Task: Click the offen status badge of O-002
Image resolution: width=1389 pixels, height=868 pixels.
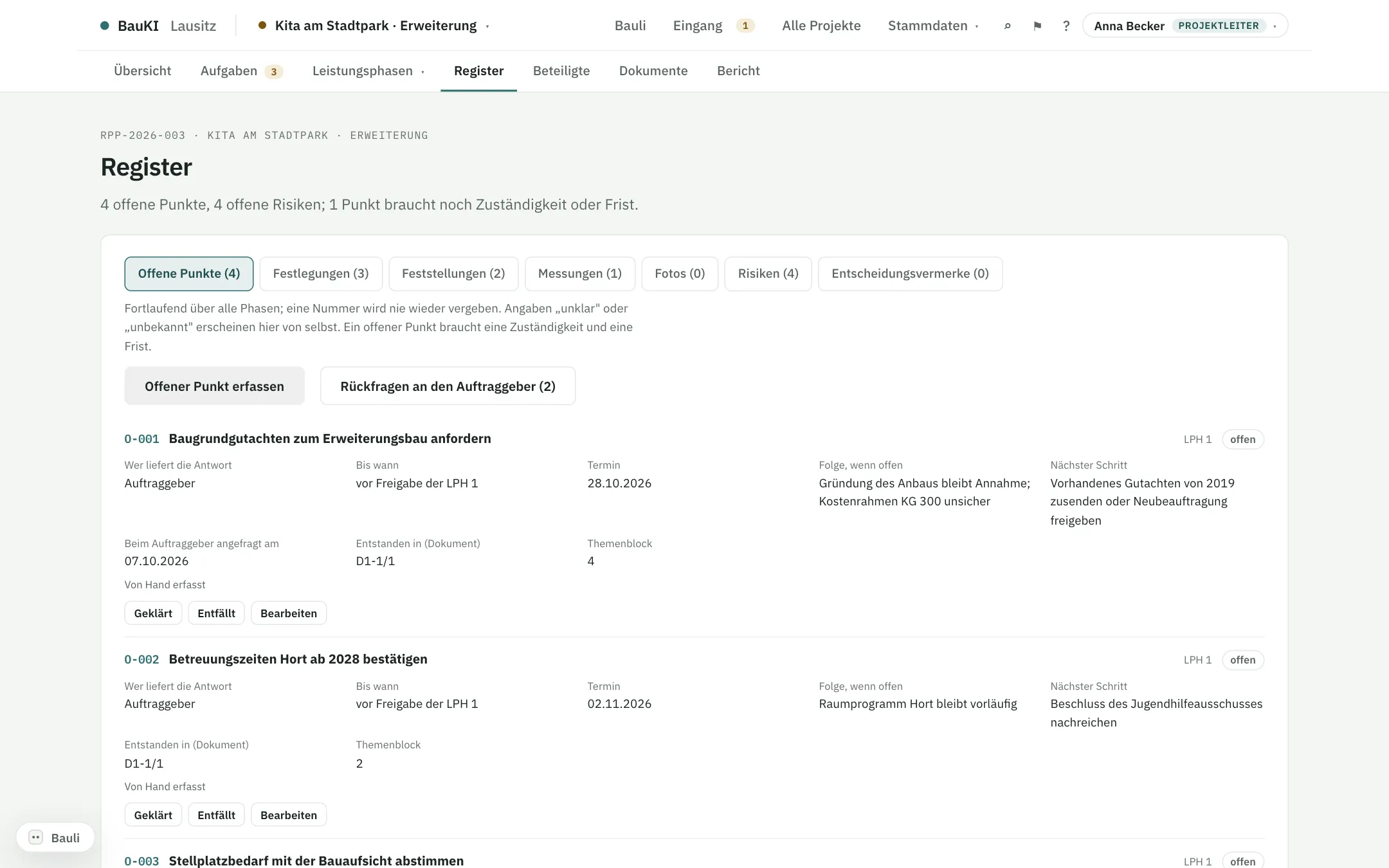Action: 1243,660
